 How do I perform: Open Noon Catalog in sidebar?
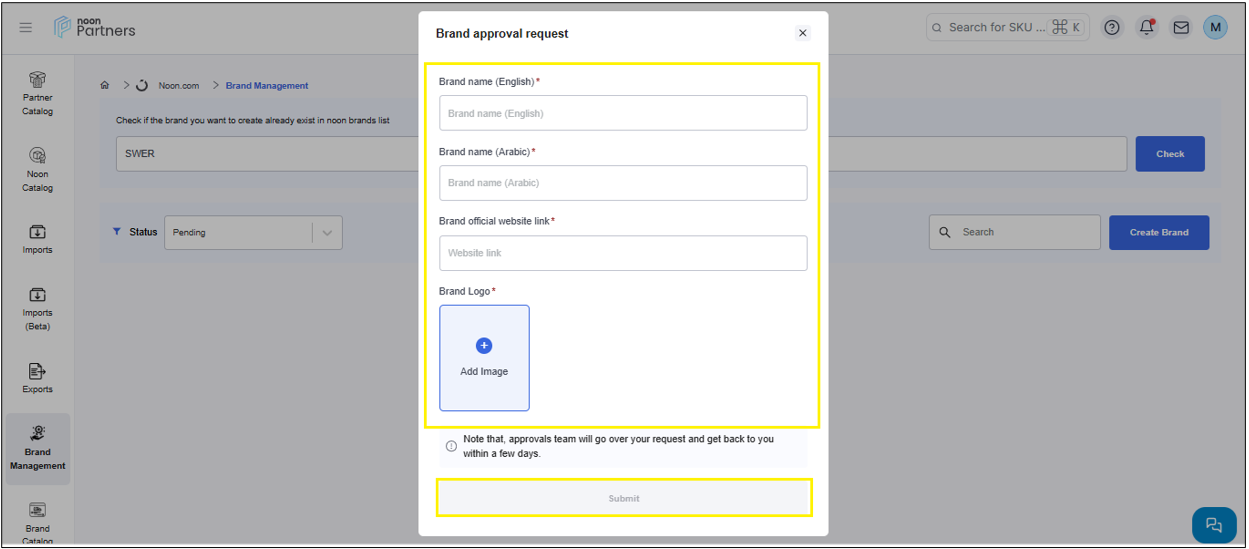37,168
